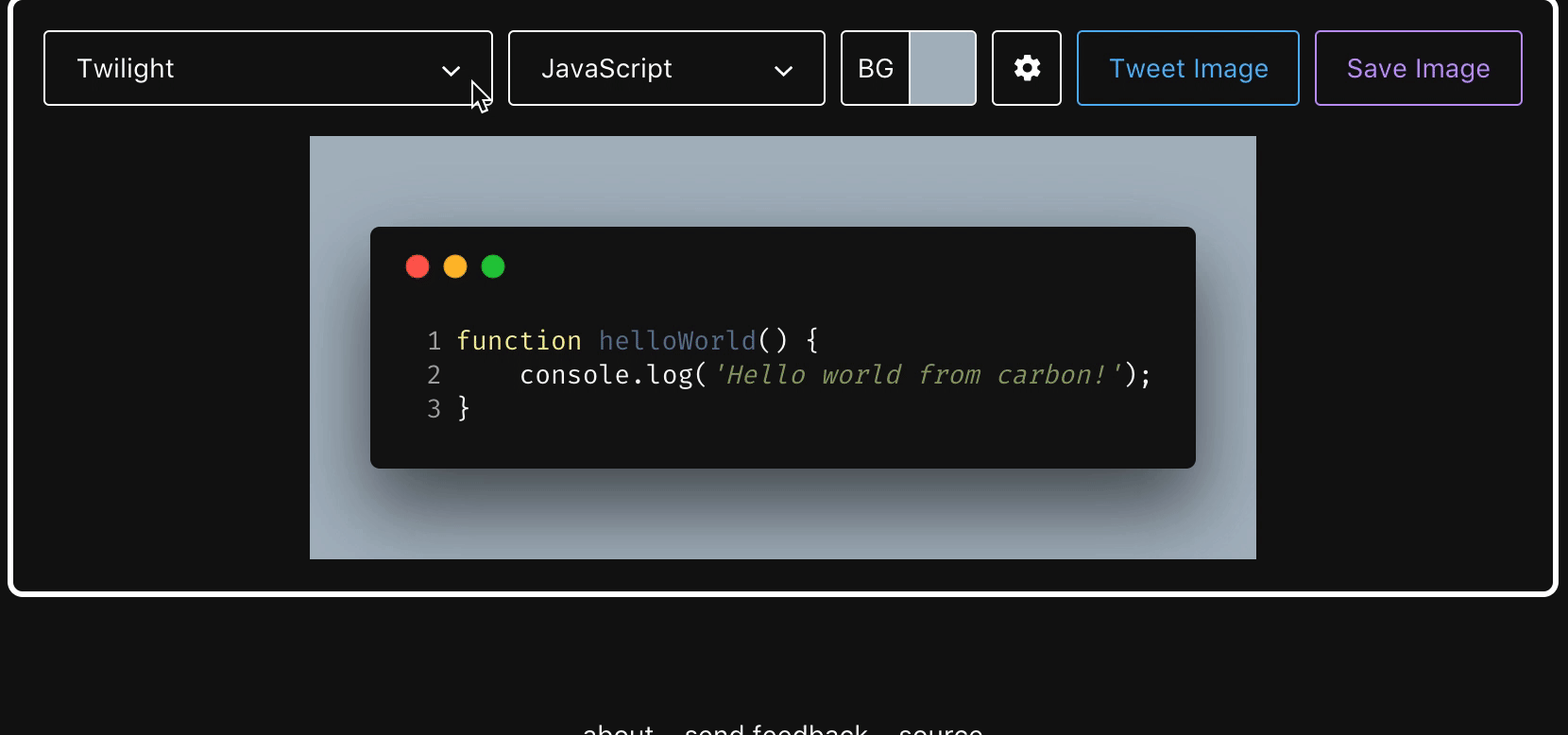Open the BG color picker swatch
1568x735 pixels.
(x=943, y=68)
